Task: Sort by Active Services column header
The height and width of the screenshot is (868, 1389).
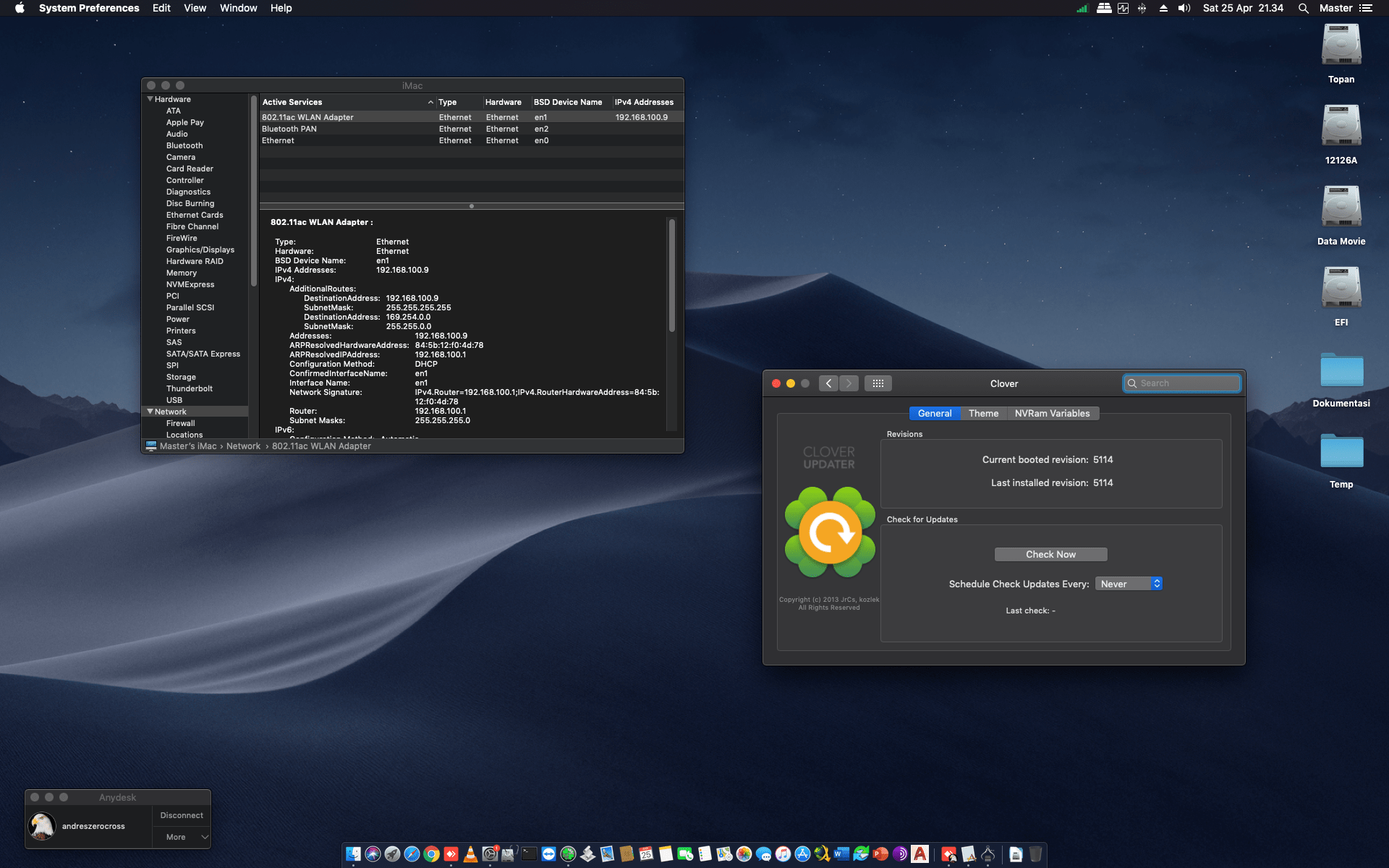Action: point(347,102)
